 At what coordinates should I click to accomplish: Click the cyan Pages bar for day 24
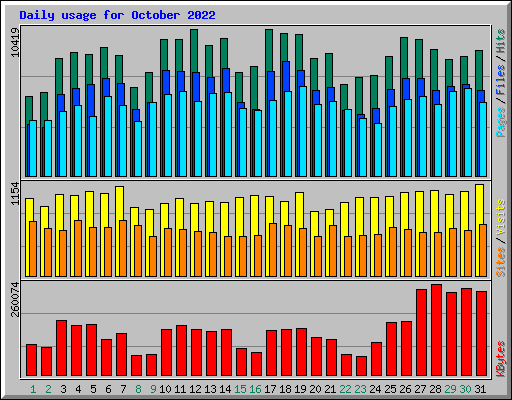(378, 150)
